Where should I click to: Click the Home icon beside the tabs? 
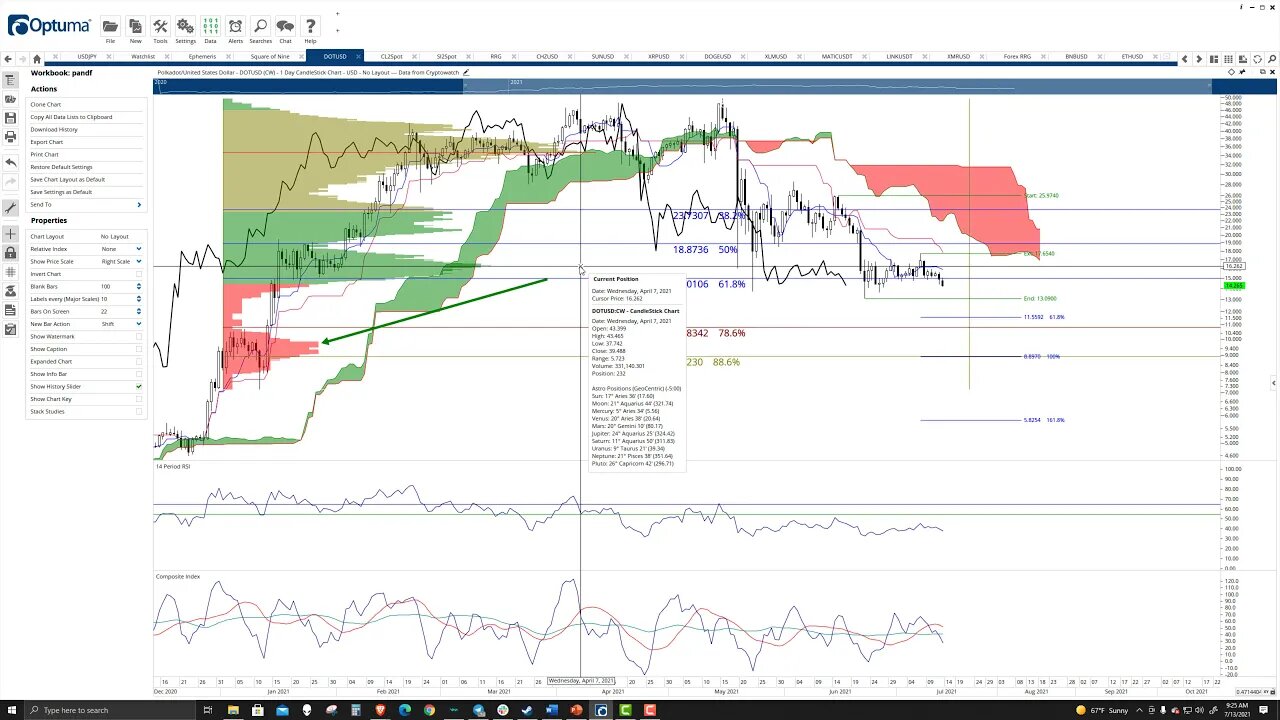pyautogui.click(x=37, y=59)
